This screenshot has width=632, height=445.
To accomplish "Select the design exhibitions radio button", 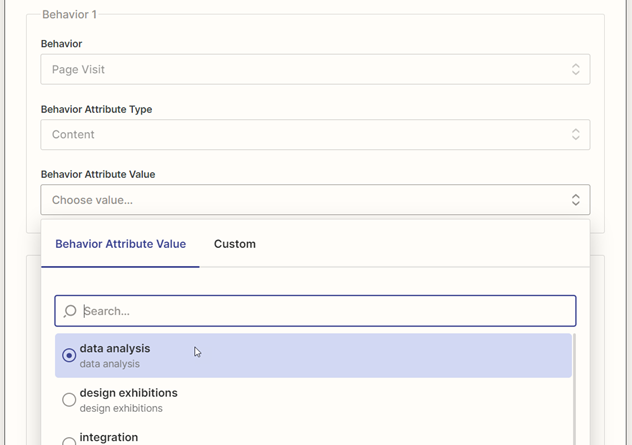I will point(69,400).
